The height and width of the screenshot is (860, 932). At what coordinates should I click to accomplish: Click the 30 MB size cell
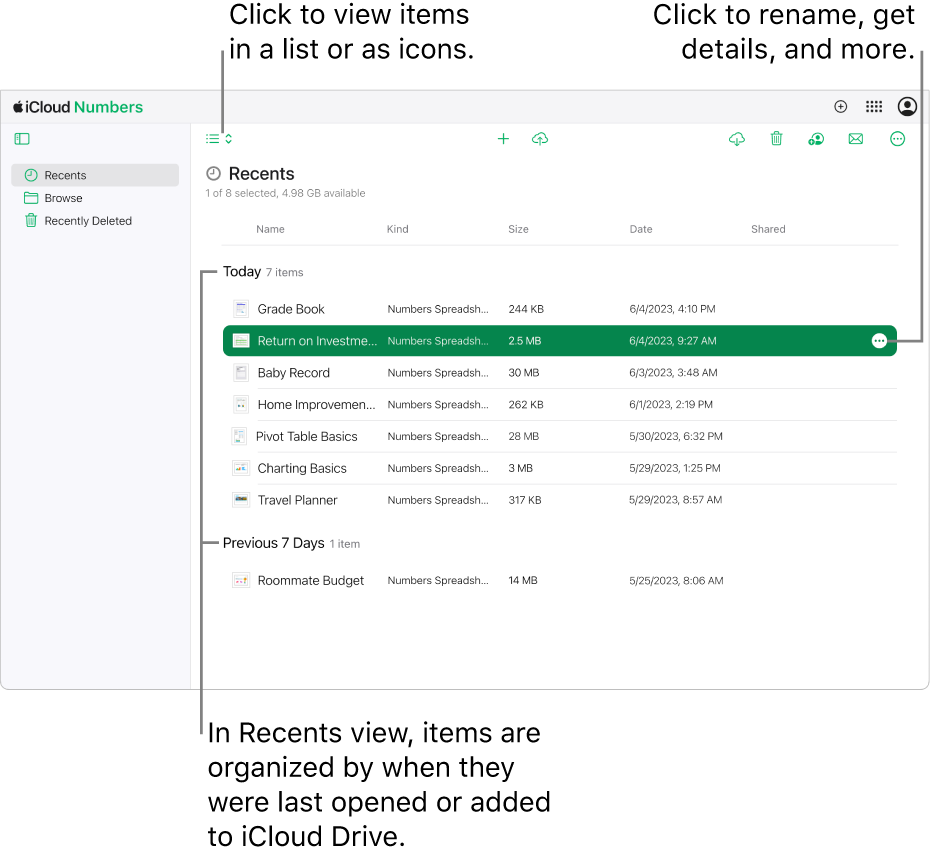(524, 373)
